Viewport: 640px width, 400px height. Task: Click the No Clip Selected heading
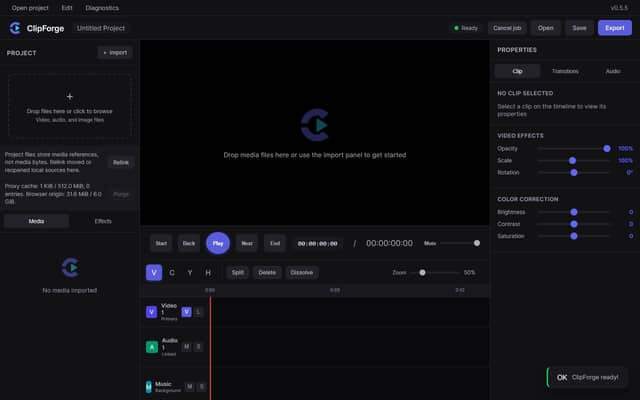pos(525,93)
